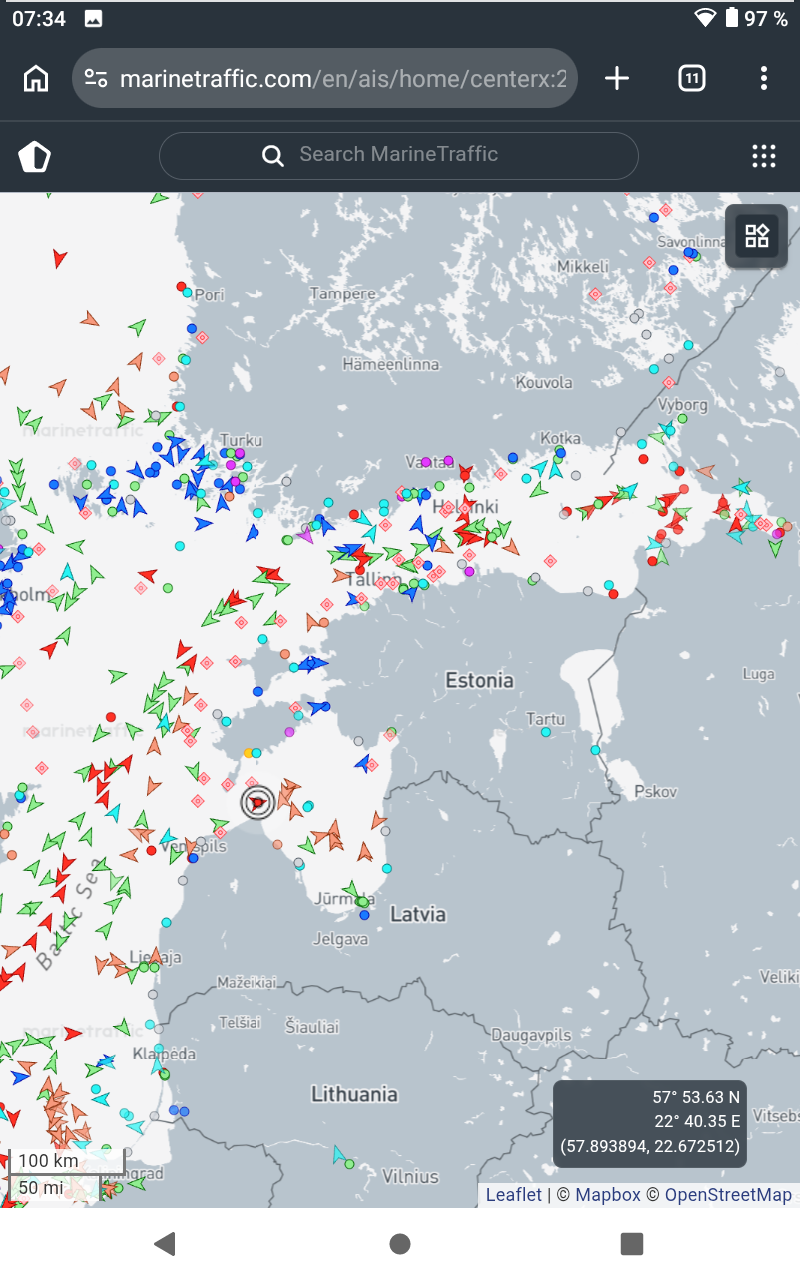This screenshot has height=1280, width=800.
Task: Tap the search magnifier icon
Action: coord(272,155)
